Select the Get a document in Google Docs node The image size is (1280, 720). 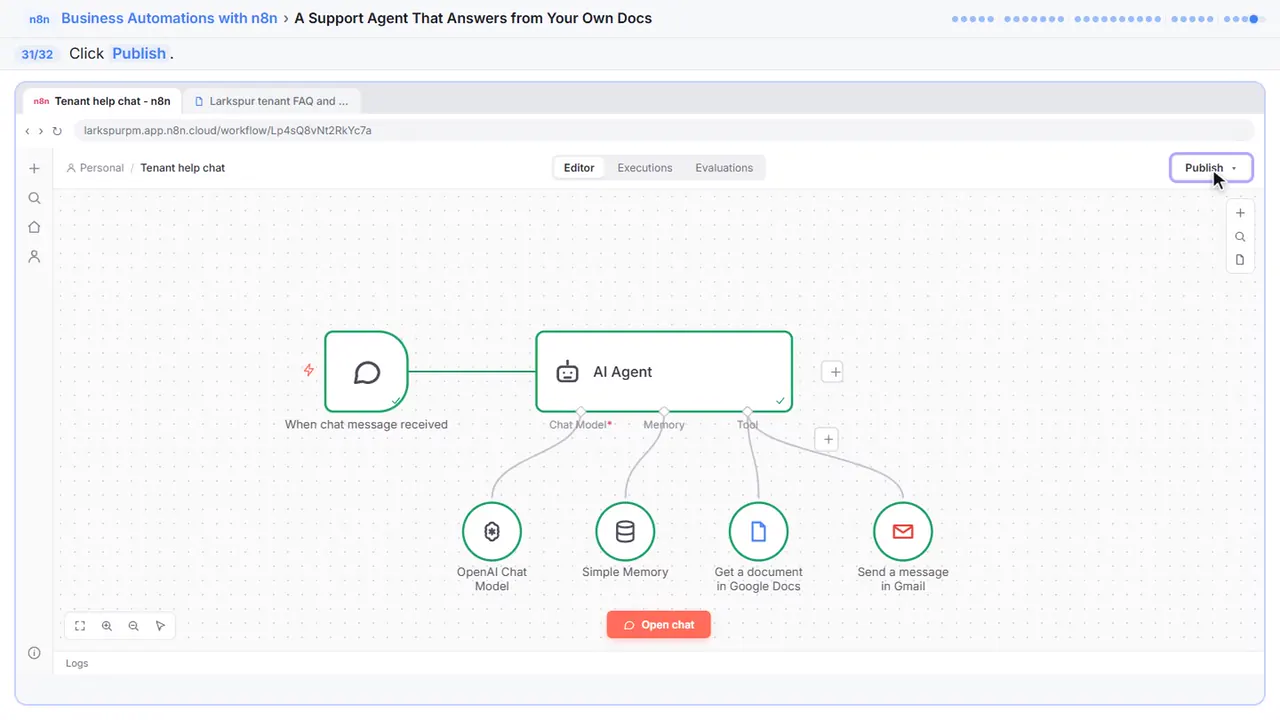click(758, 532)
